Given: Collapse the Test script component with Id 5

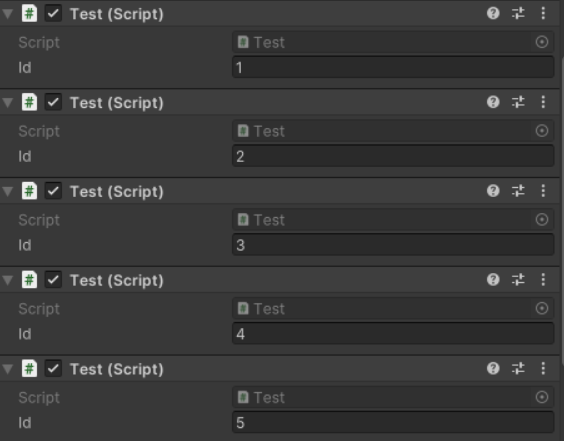Looking at the screenshot, I should point(8,369).
